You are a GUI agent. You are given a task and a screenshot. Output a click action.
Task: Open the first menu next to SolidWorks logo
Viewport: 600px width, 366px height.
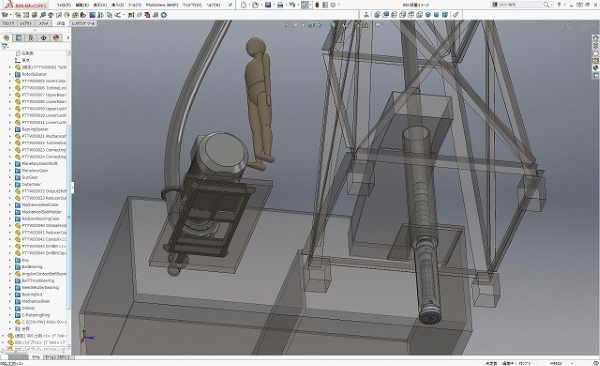click(64, 5)
